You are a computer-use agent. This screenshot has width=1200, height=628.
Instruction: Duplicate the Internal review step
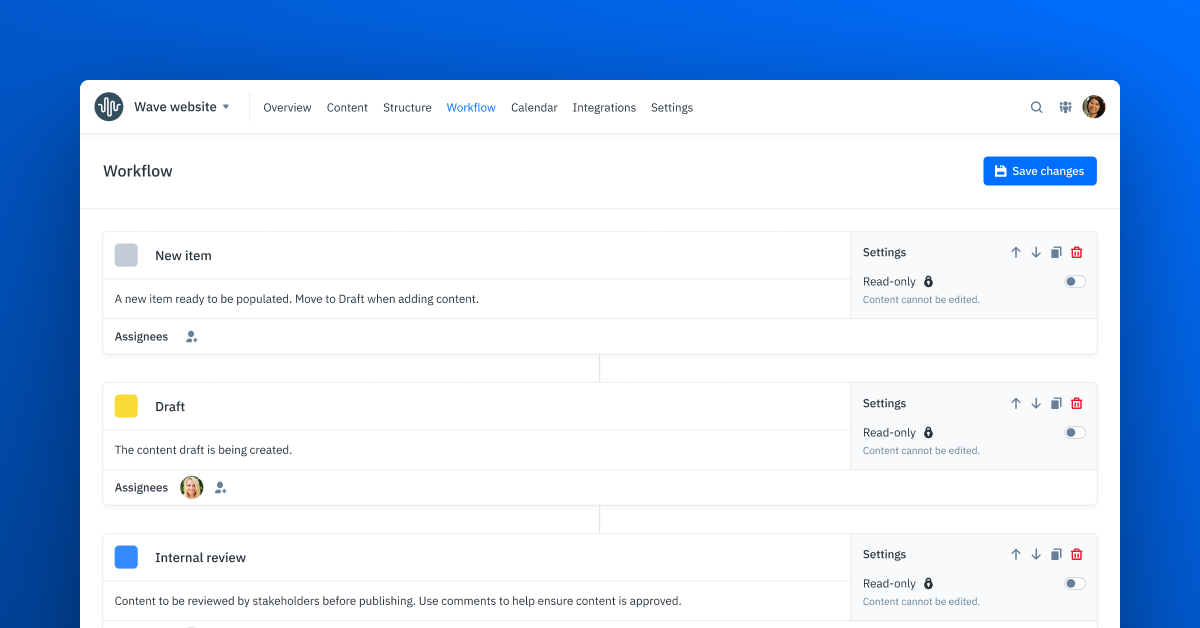point(1056,554)
